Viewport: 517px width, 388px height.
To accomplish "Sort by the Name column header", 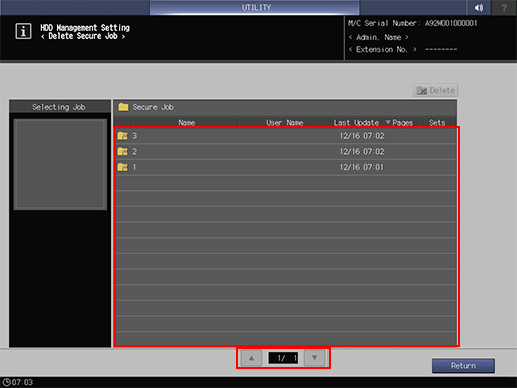I will click(187, 123).
